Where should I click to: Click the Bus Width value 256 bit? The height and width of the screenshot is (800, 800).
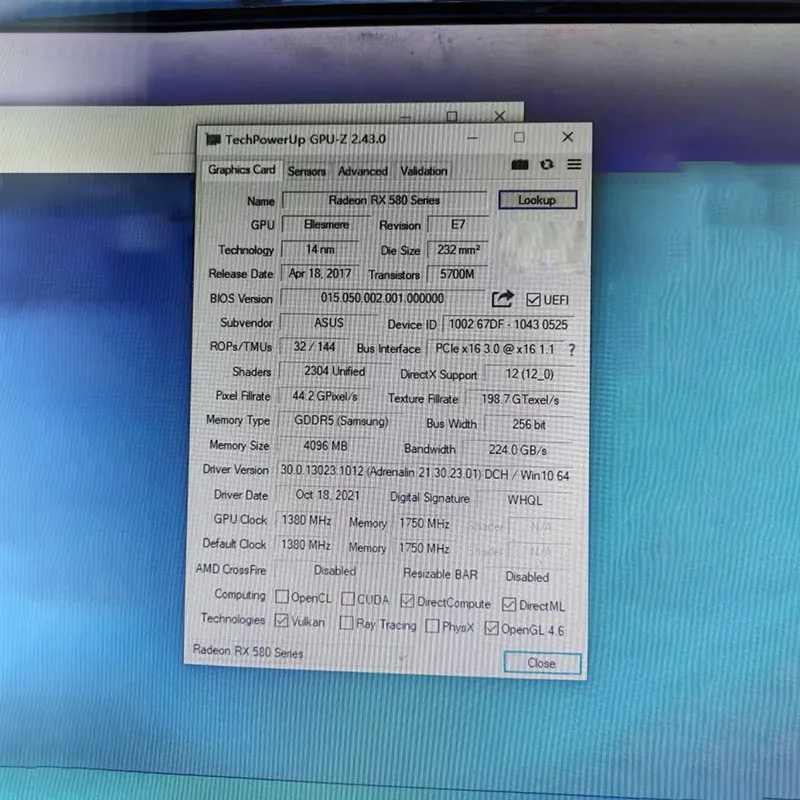(x=529, y=424)
